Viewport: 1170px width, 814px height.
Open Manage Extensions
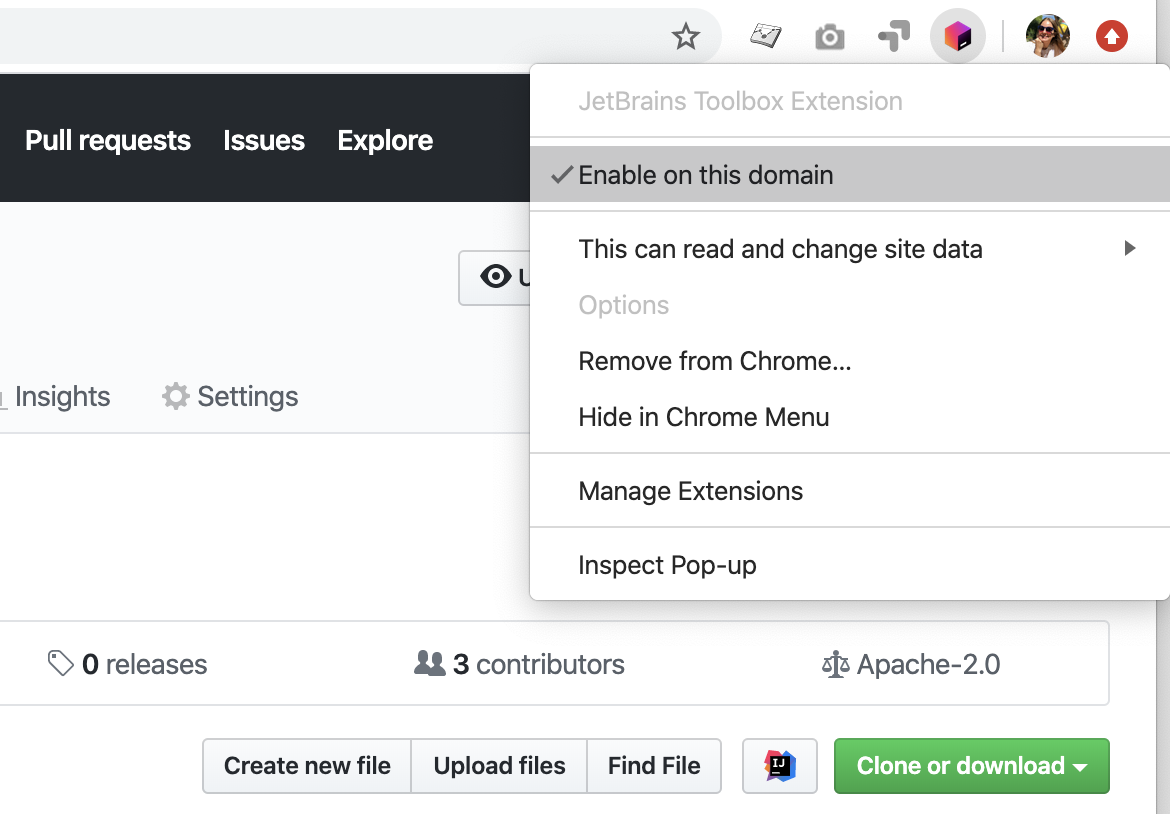pos(850,491)
